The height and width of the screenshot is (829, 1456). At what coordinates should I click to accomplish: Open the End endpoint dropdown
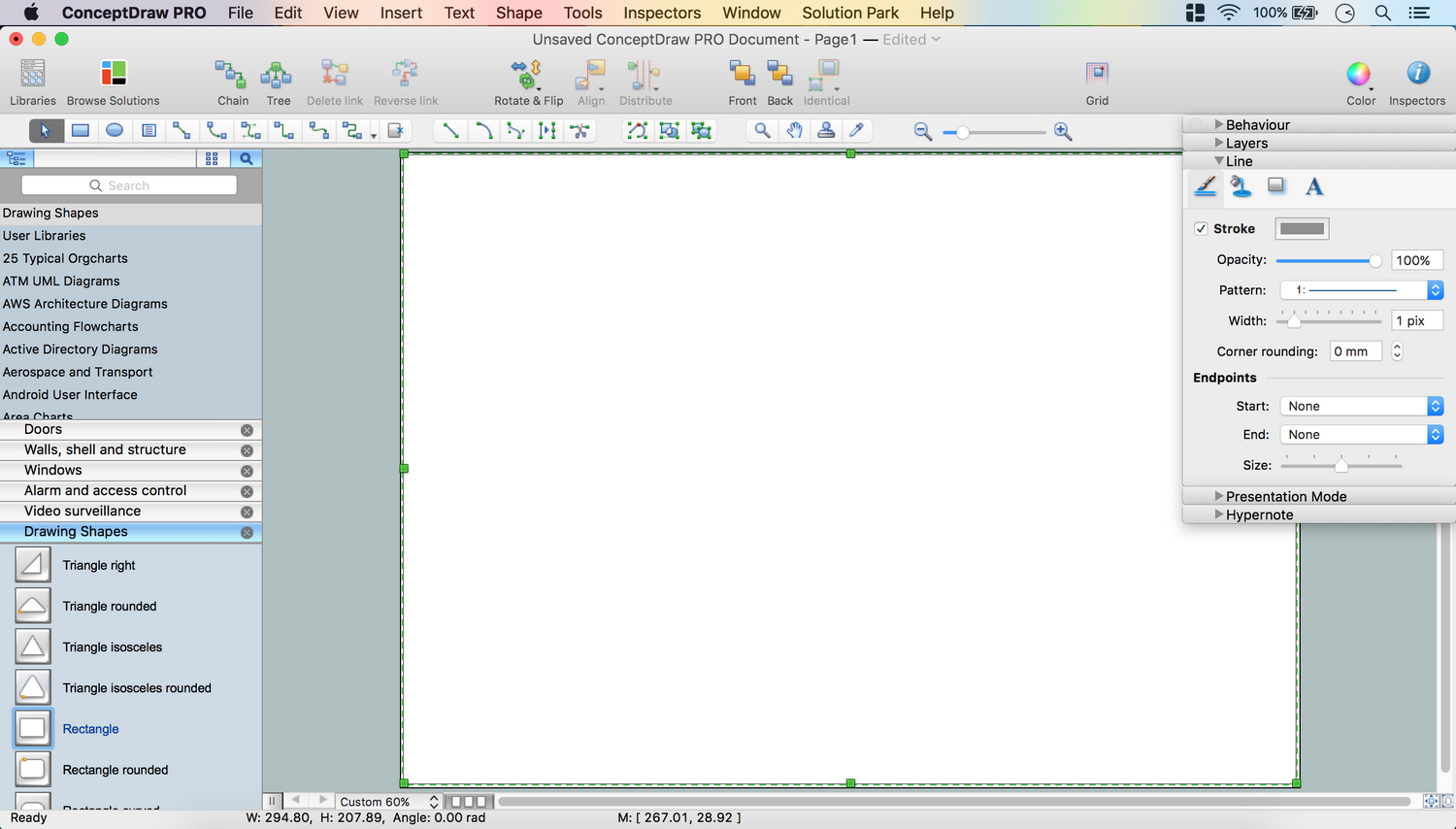click(x=1361, y=434)
